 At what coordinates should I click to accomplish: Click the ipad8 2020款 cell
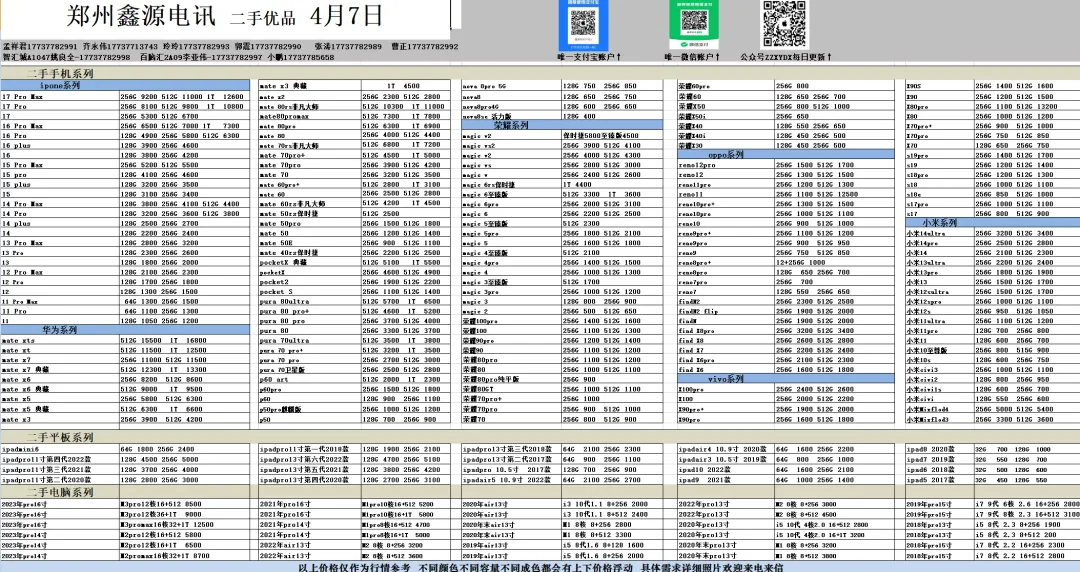pos(939,449)
